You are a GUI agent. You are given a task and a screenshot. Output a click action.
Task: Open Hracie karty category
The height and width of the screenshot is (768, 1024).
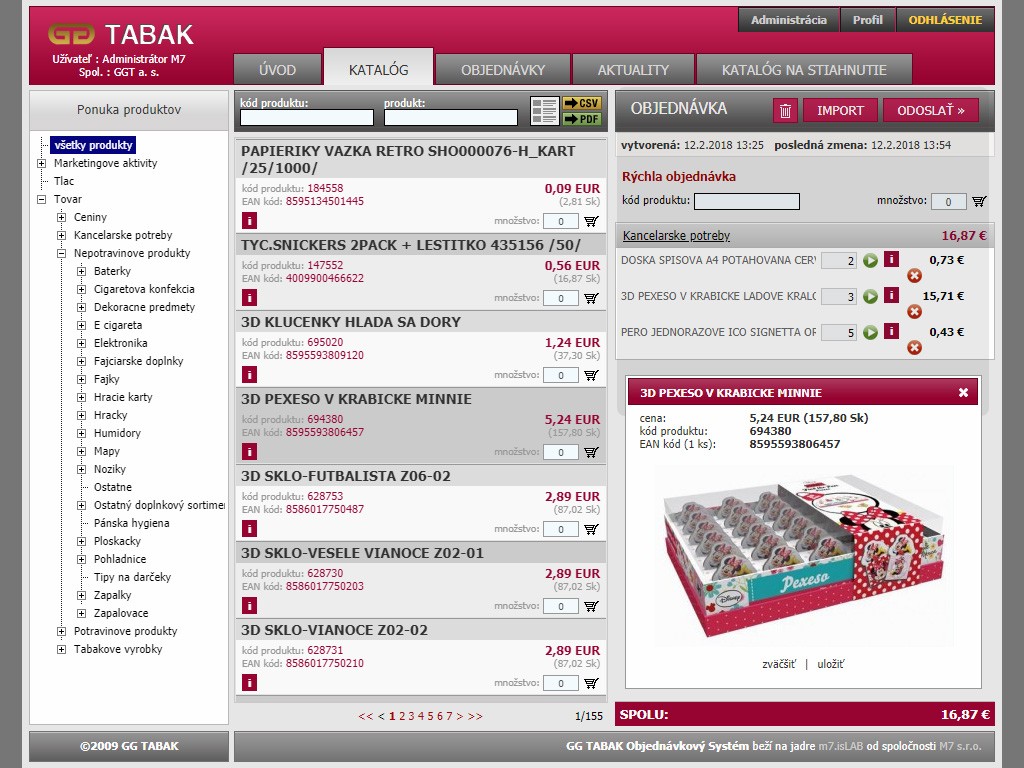pos(123,397)
